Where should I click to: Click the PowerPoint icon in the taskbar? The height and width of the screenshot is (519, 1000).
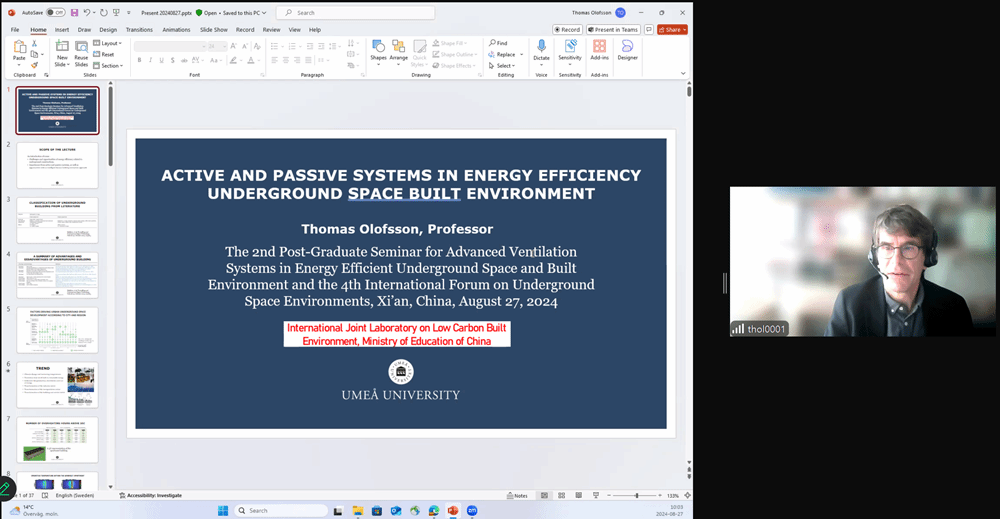tap(453, 511)
